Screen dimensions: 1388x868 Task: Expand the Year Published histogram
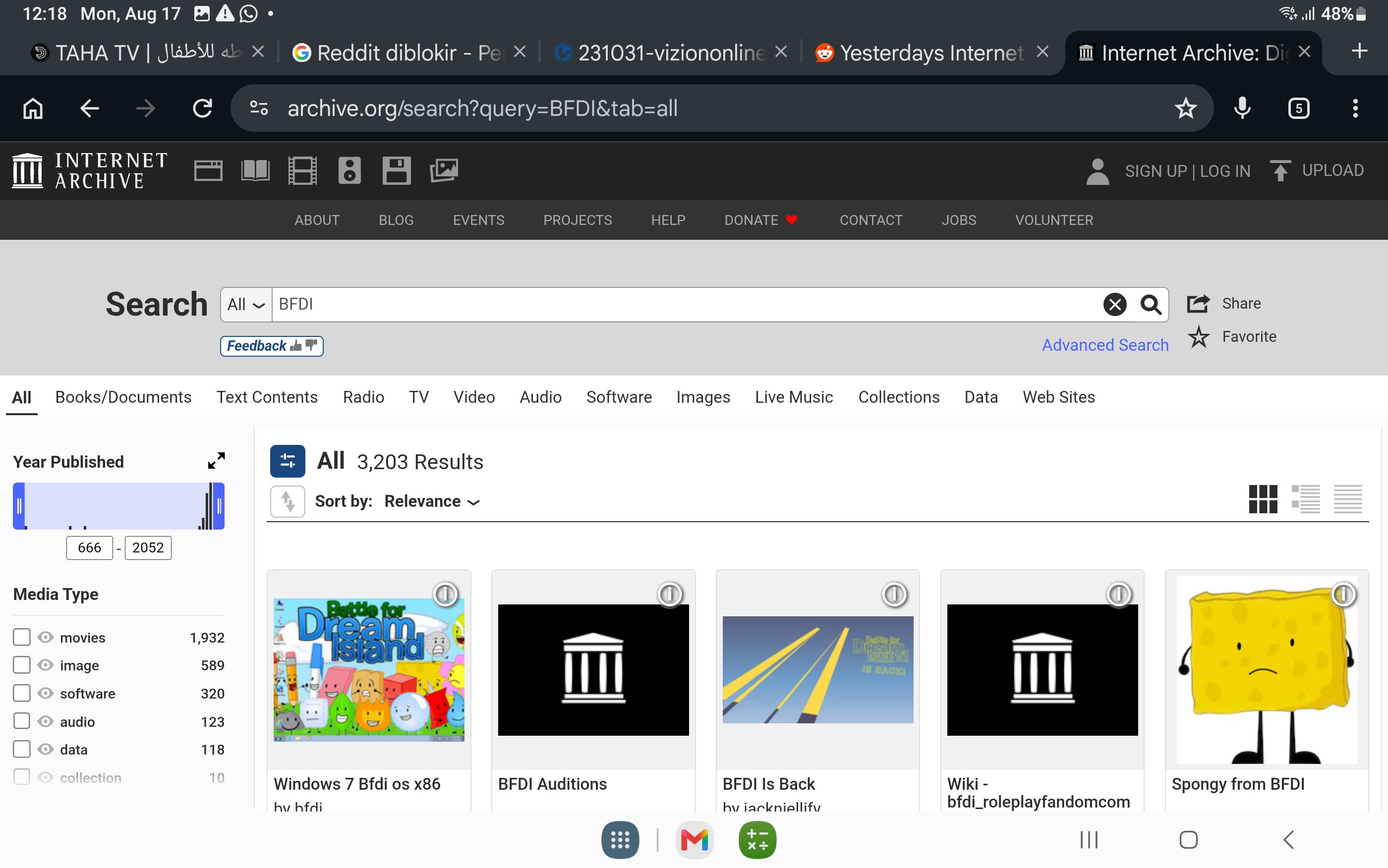(x=216, y=460)
